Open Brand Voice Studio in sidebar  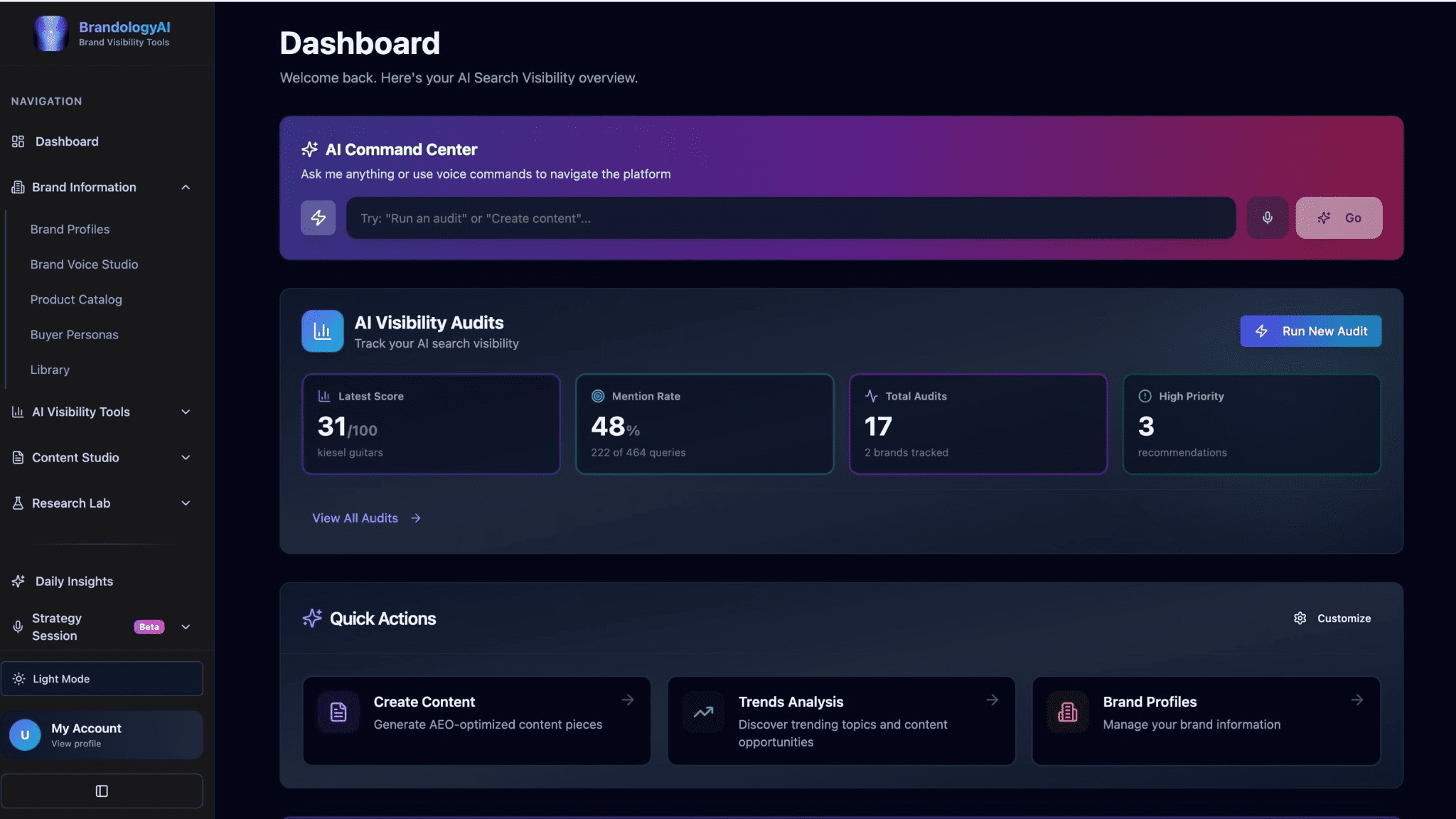click(x=84, y=264)
